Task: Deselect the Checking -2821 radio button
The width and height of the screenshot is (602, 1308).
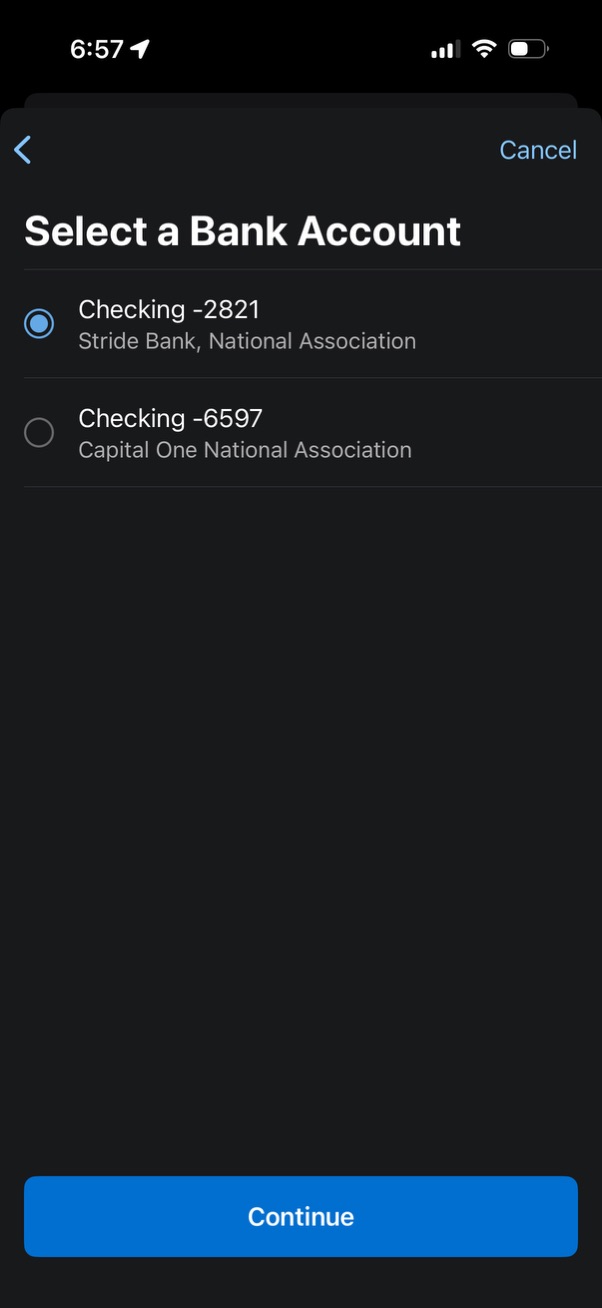Action: [39, 323]
